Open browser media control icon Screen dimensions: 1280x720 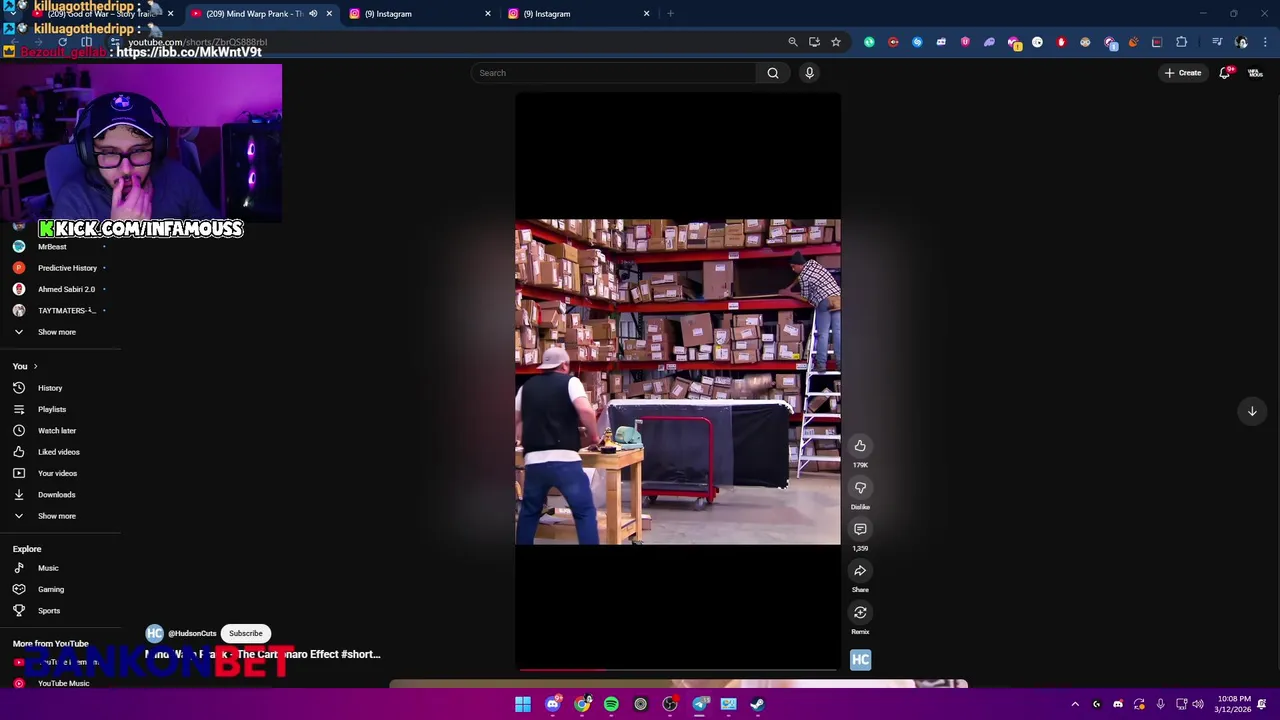pos(1217,42)
